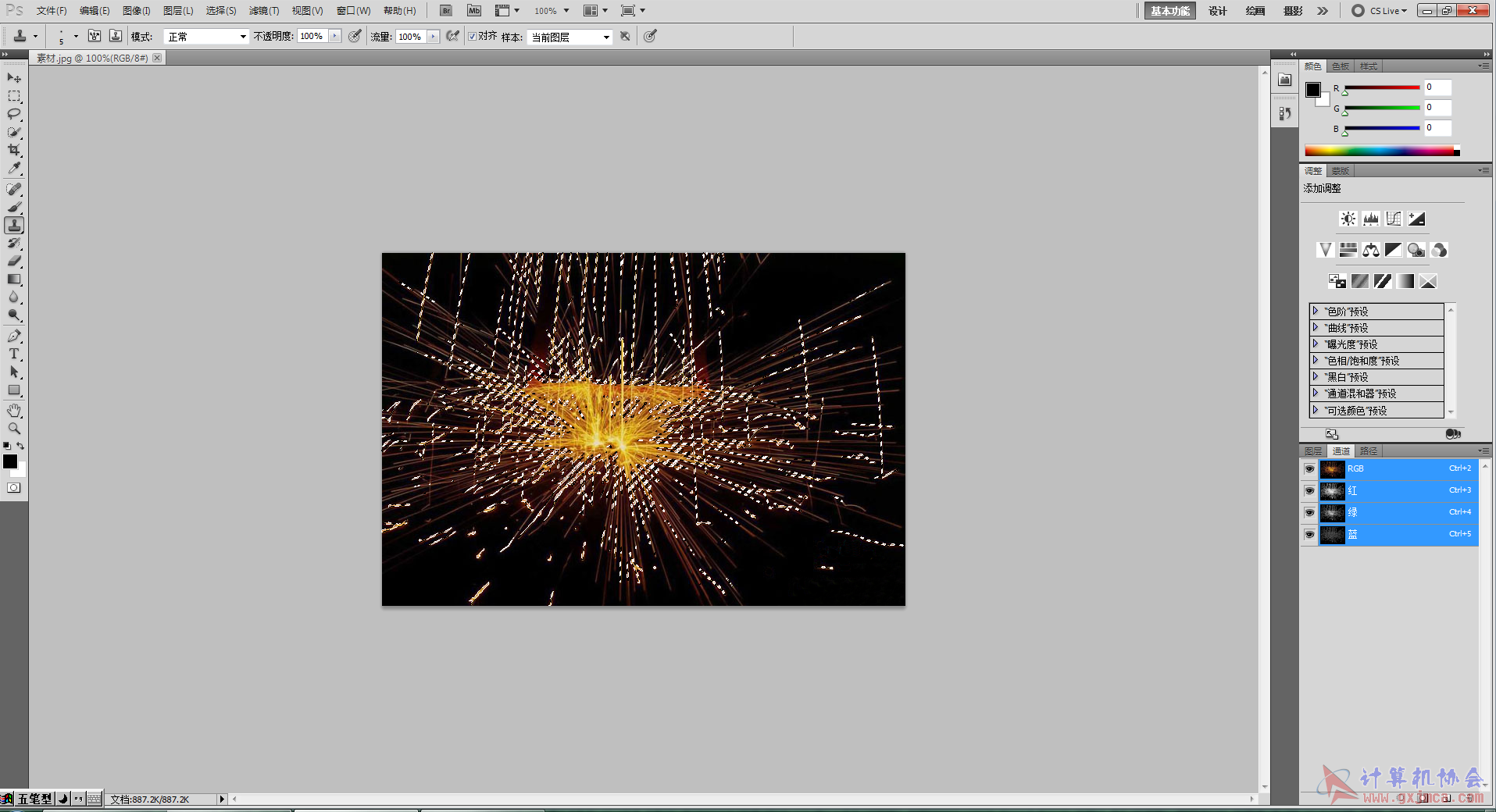Select the Design workspace button
The image size is (1496, 812).
click(x=1218, y=11)
